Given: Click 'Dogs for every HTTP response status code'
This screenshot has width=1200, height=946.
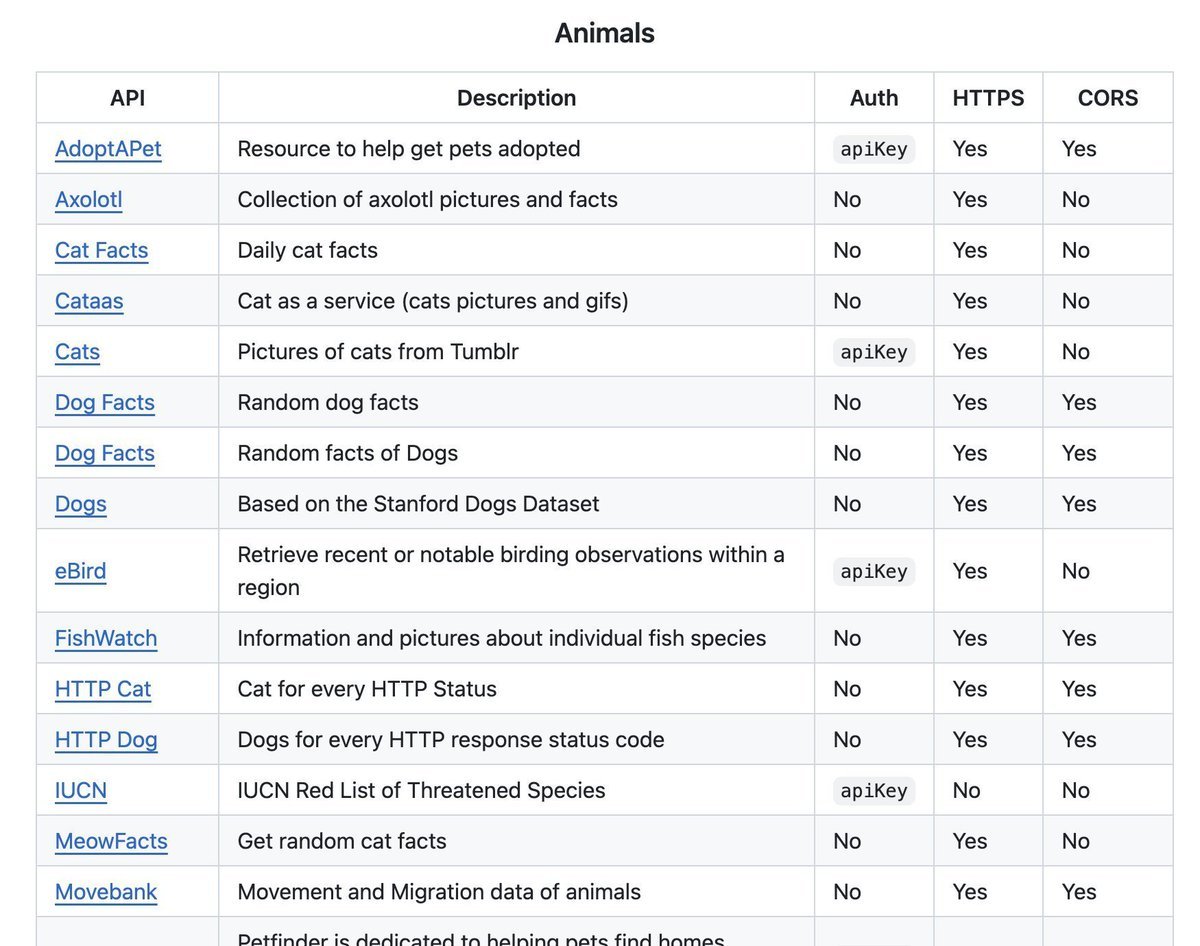Looking at the screenshot, I should pos(451,740).
